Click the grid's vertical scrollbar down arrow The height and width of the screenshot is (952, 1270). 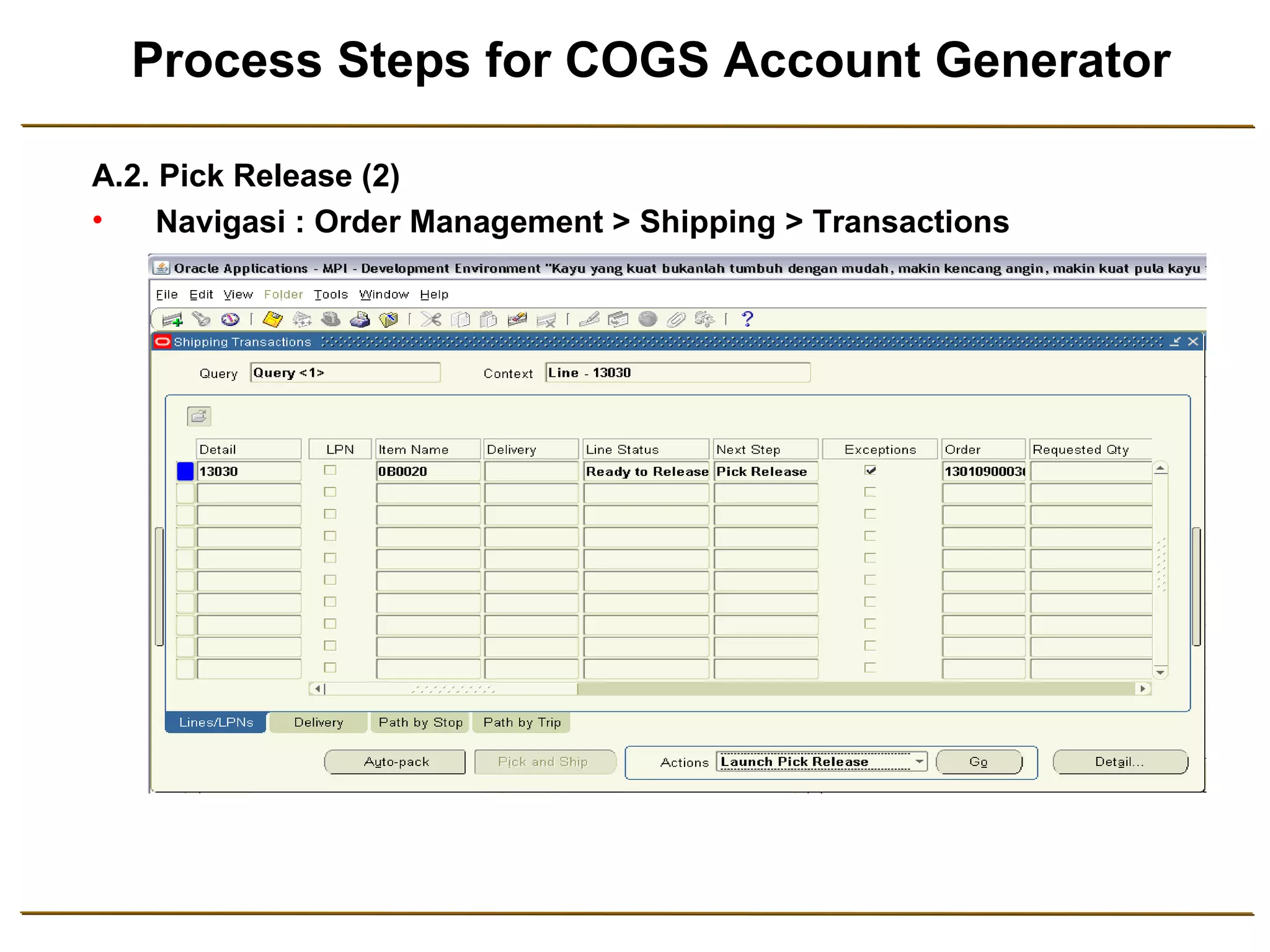click(1160, 672)
